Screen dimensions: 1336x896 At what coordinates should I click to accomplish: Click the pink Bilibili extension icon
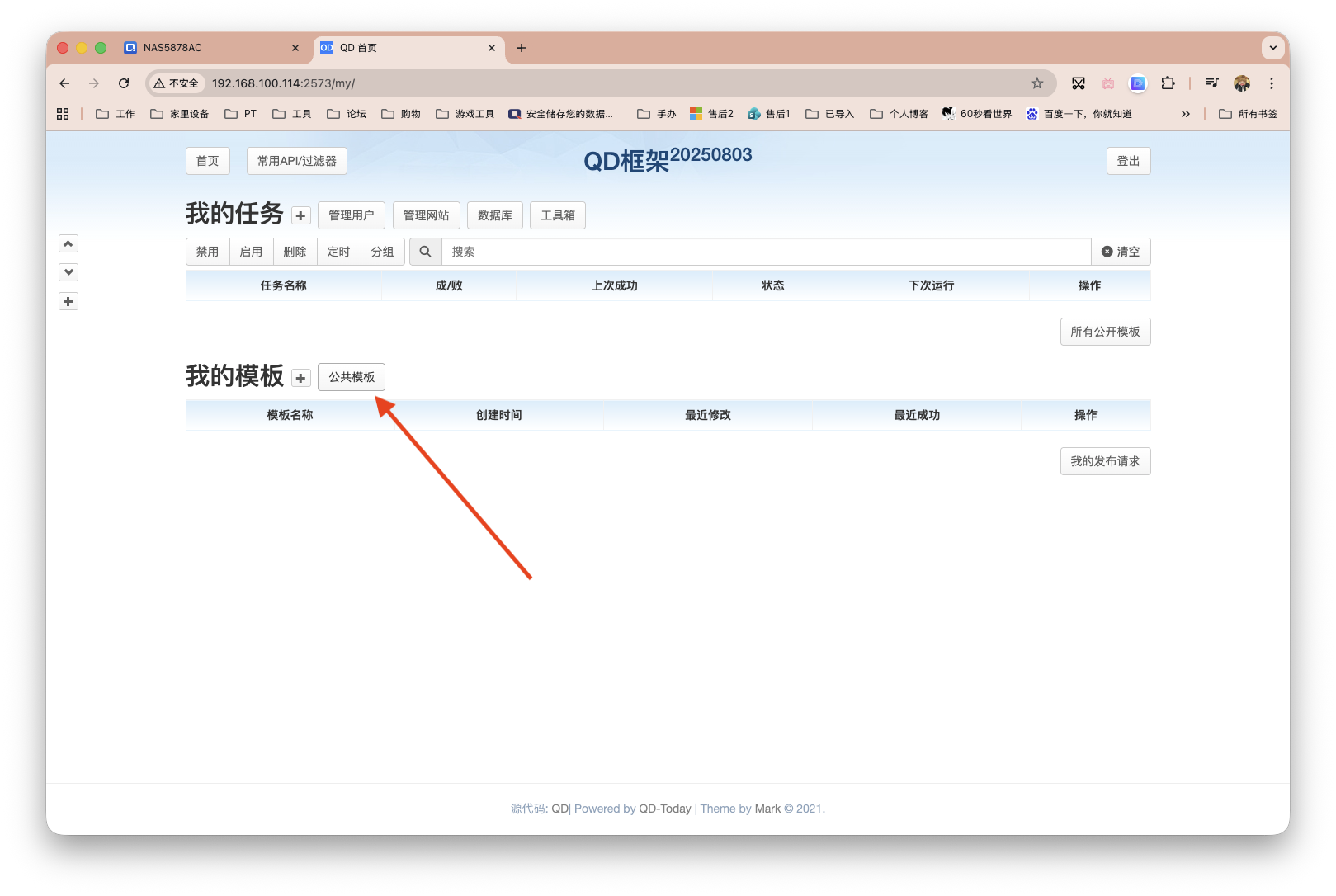click(1107, 83)
